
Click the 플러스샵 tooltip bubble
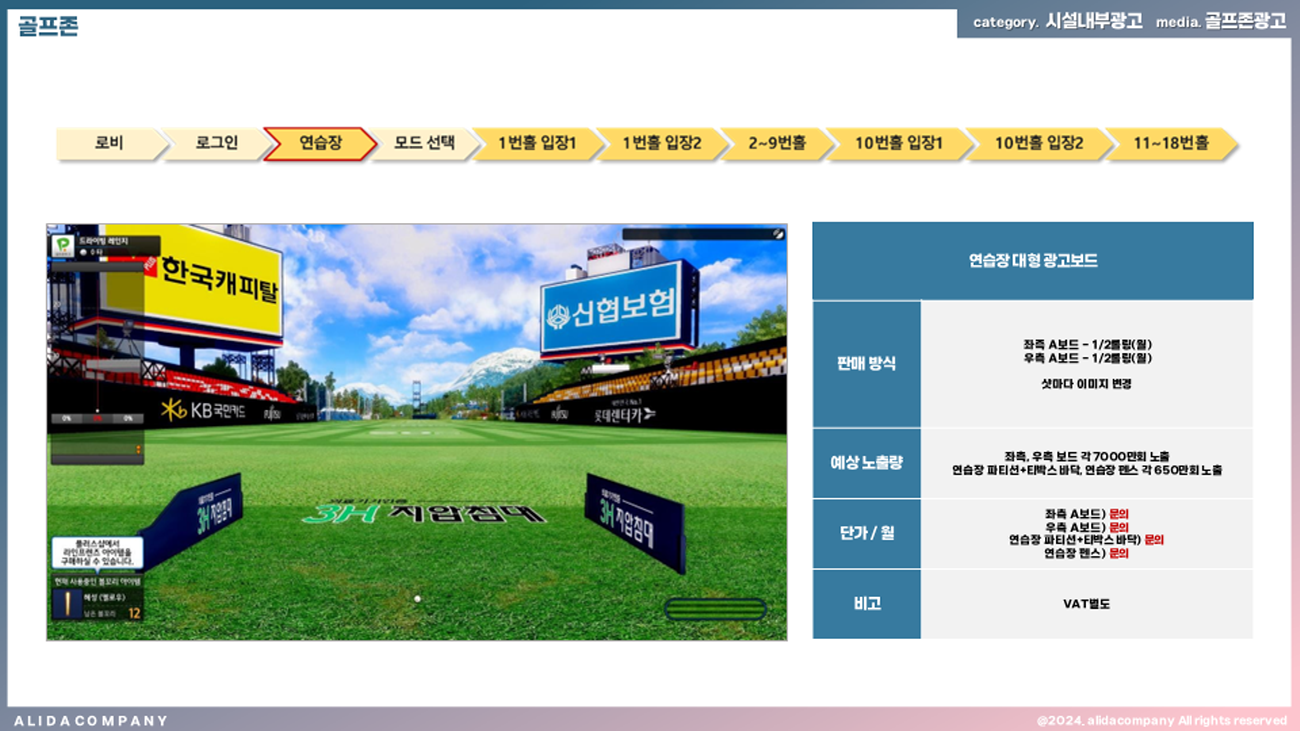click(x=97, y=553)
